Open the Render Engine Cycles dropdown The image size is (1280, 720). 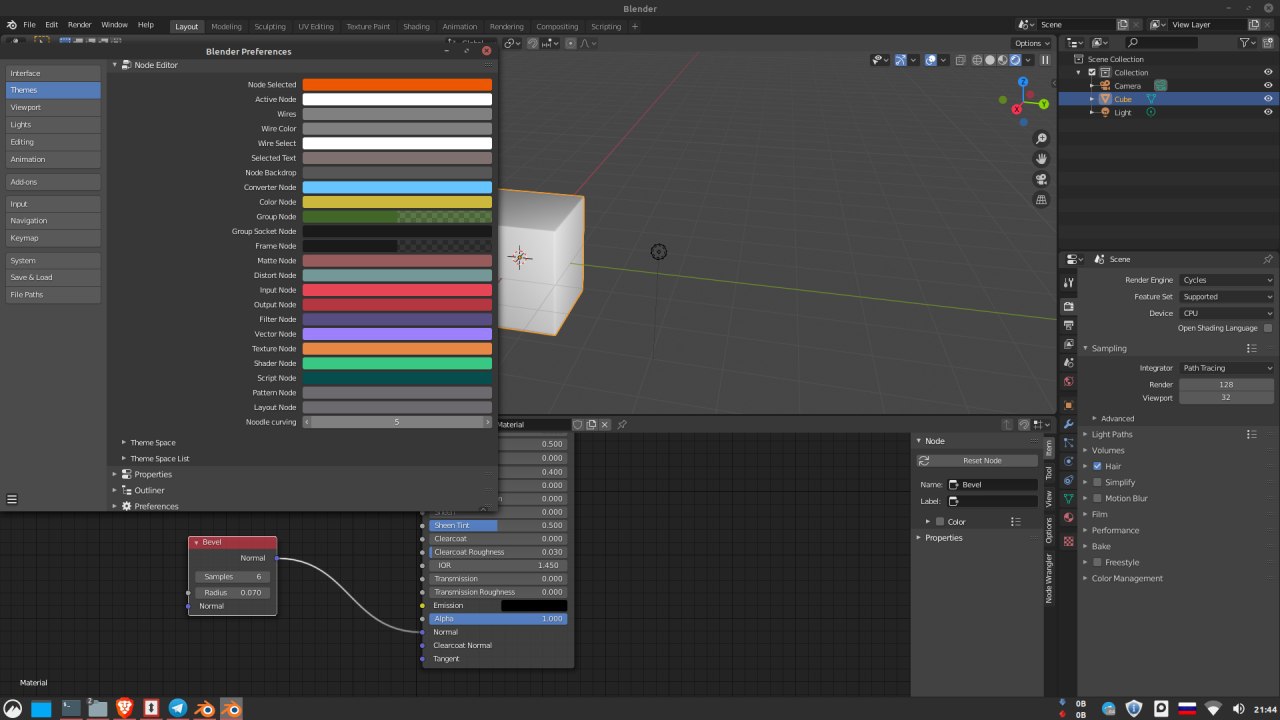click(1227, 280)
